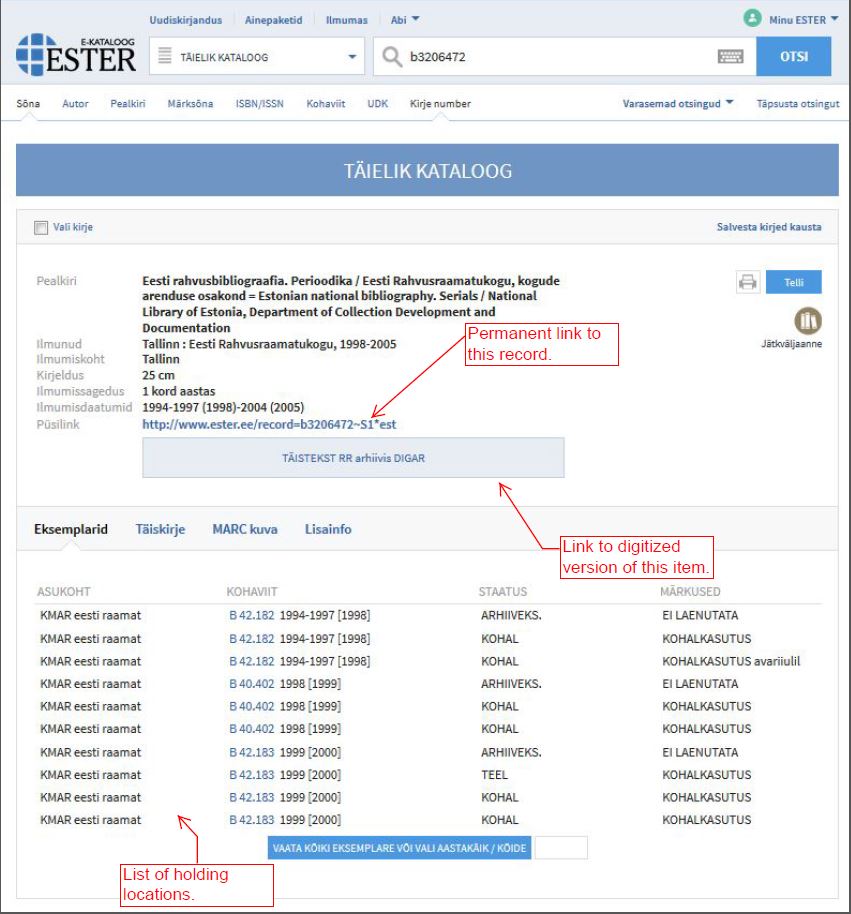Follow the Püsilink permanent record URL

[269, 424]
